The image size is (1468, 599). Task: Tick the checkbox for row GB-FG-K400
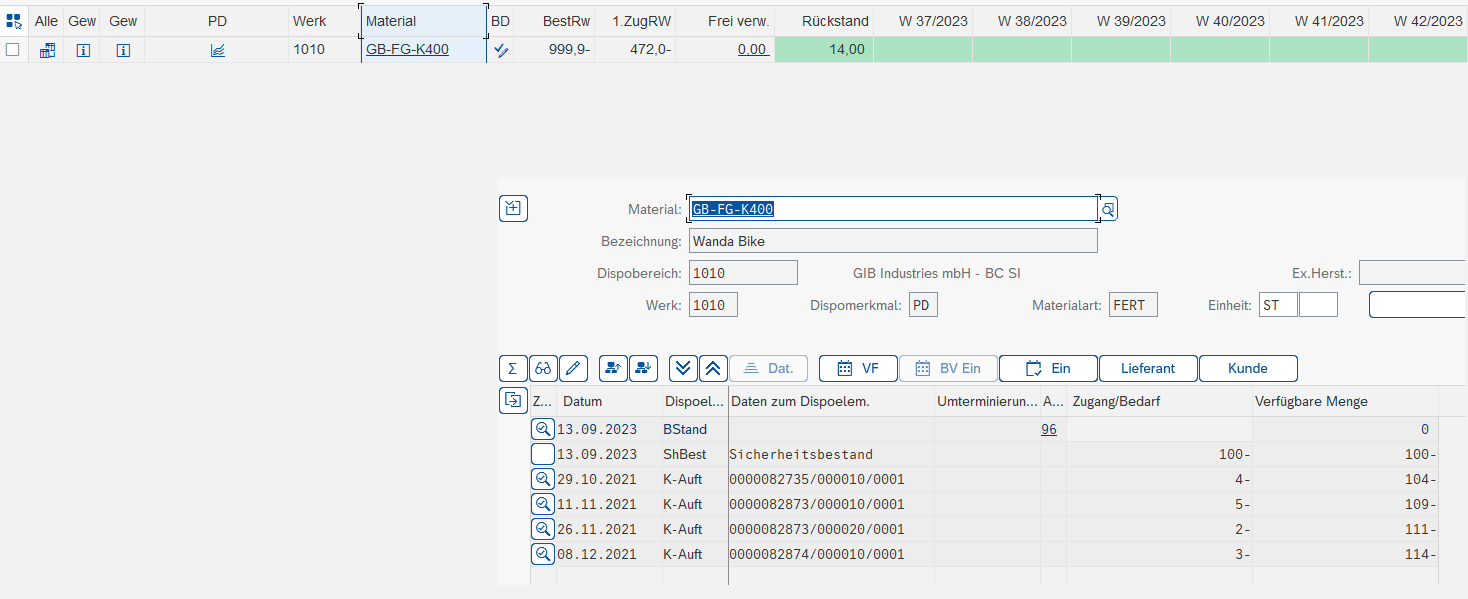tap(13, 50)
